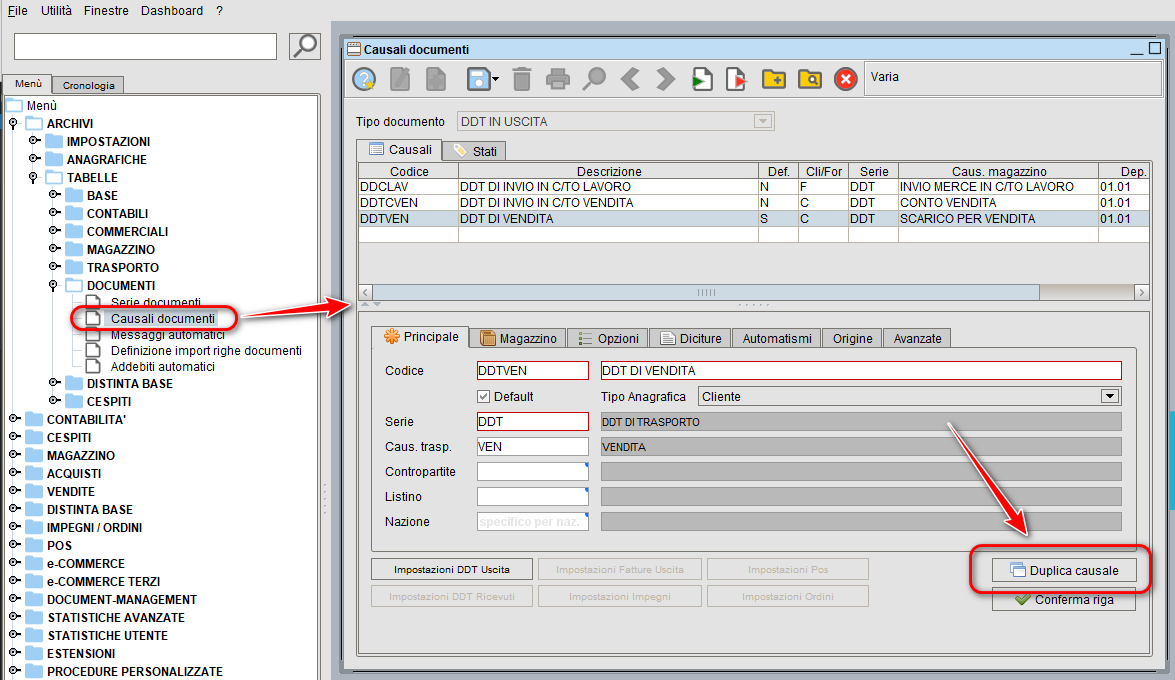This screenshot has height=680, width=1175.
Task: Export data using the green export icon
Action: point(701,79)
